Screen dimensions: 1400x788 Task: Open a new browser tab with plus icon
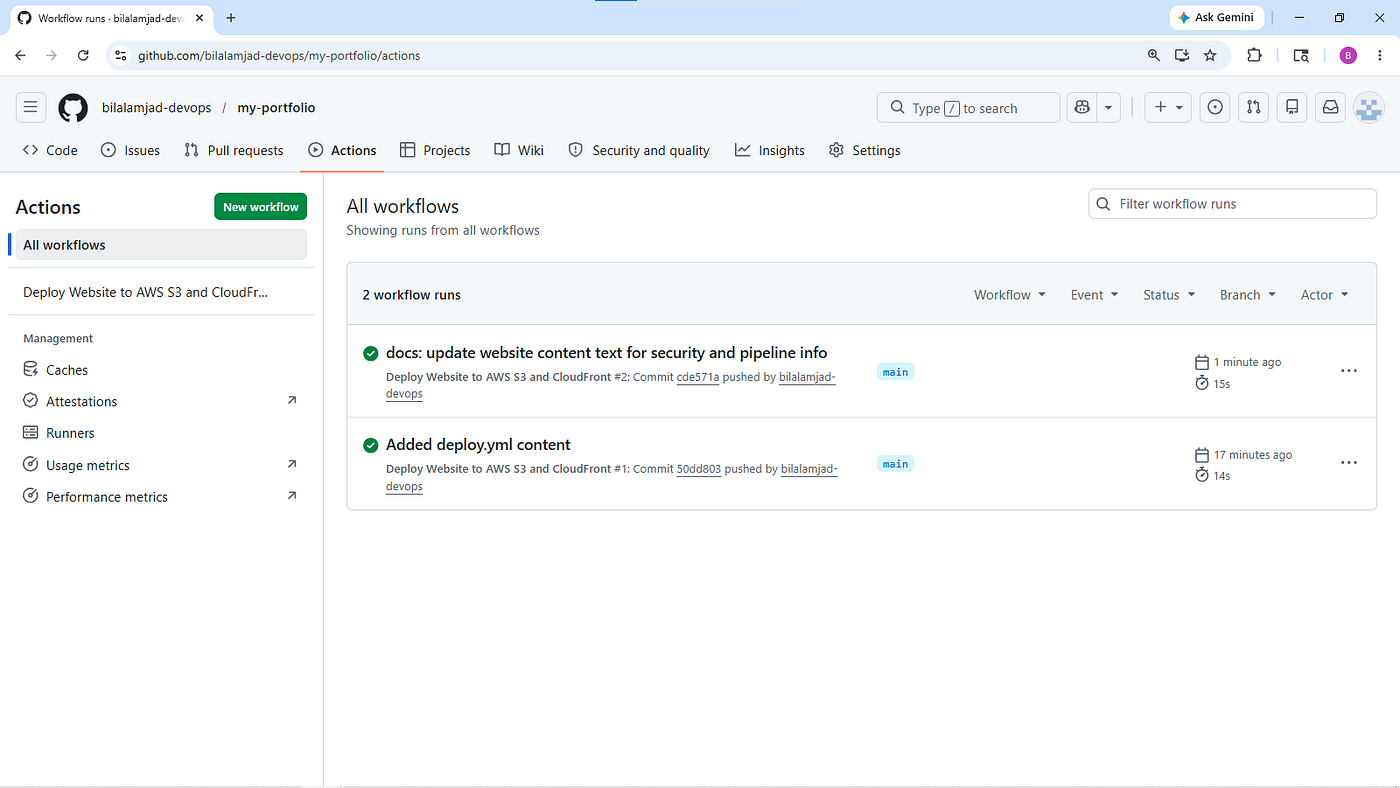click(231, 18)
